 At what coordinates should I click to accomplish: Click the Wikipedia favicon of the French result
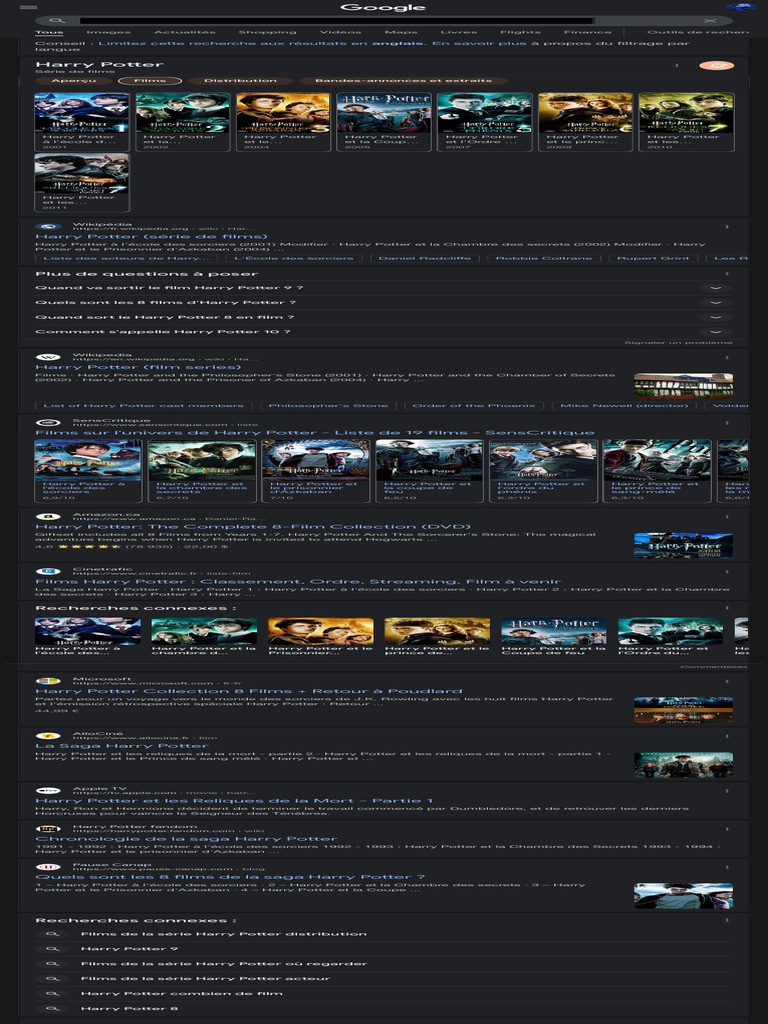point(48,227)
